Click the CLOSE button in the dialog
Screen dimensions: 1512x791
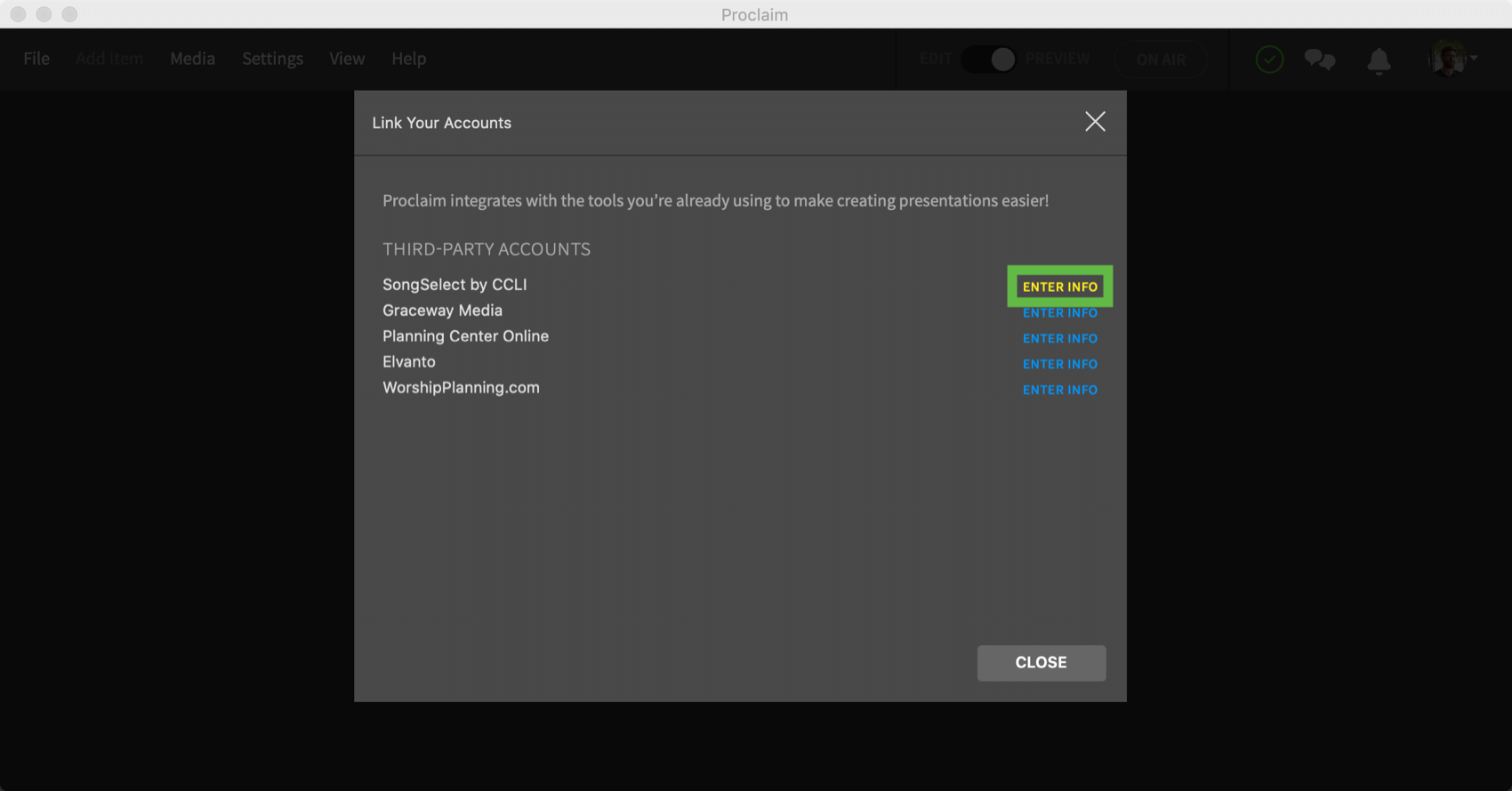click(x=1041, y=663)
